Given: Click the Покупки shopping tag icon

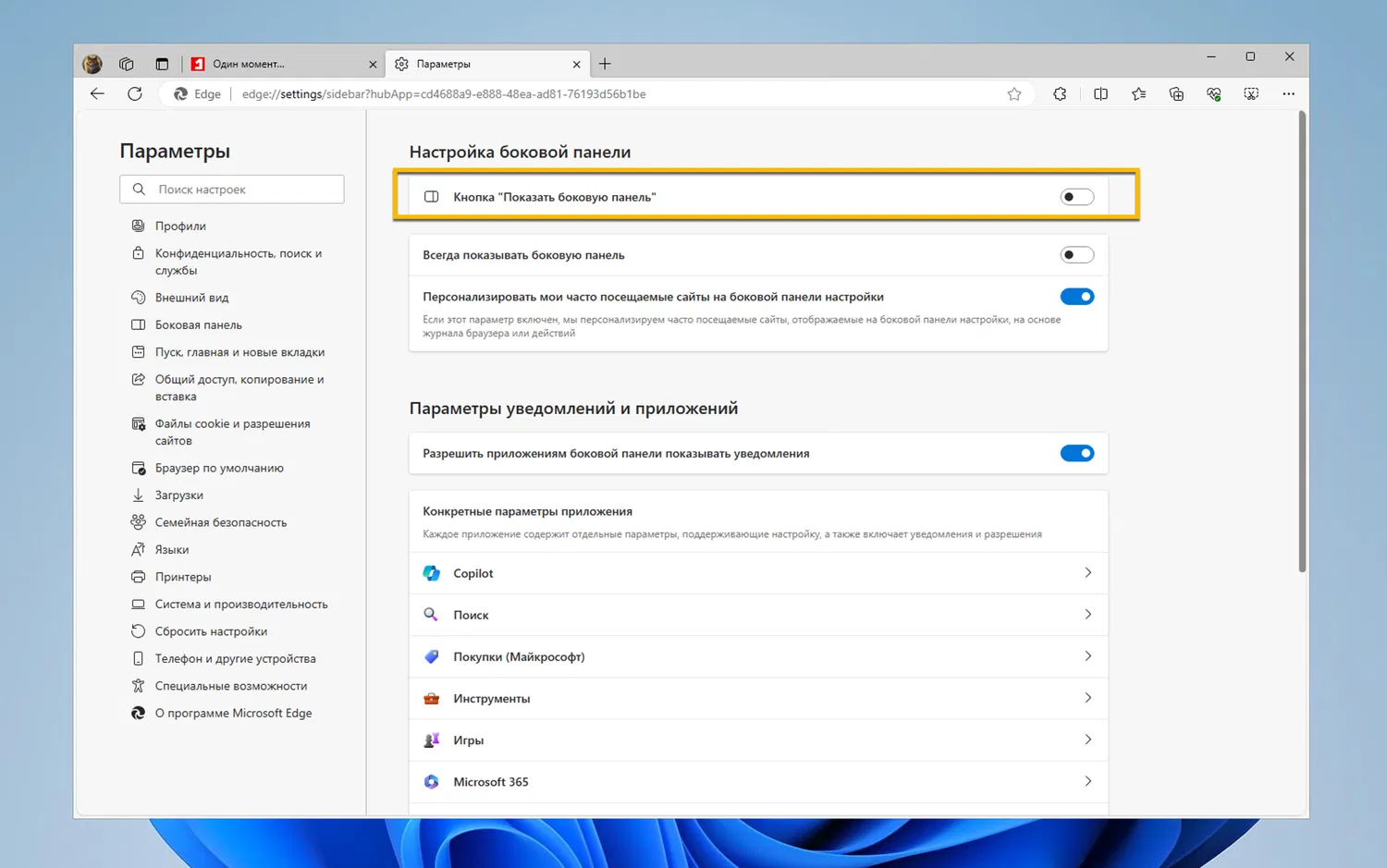Looking at the screenshot, I should (x=431, y=656).
